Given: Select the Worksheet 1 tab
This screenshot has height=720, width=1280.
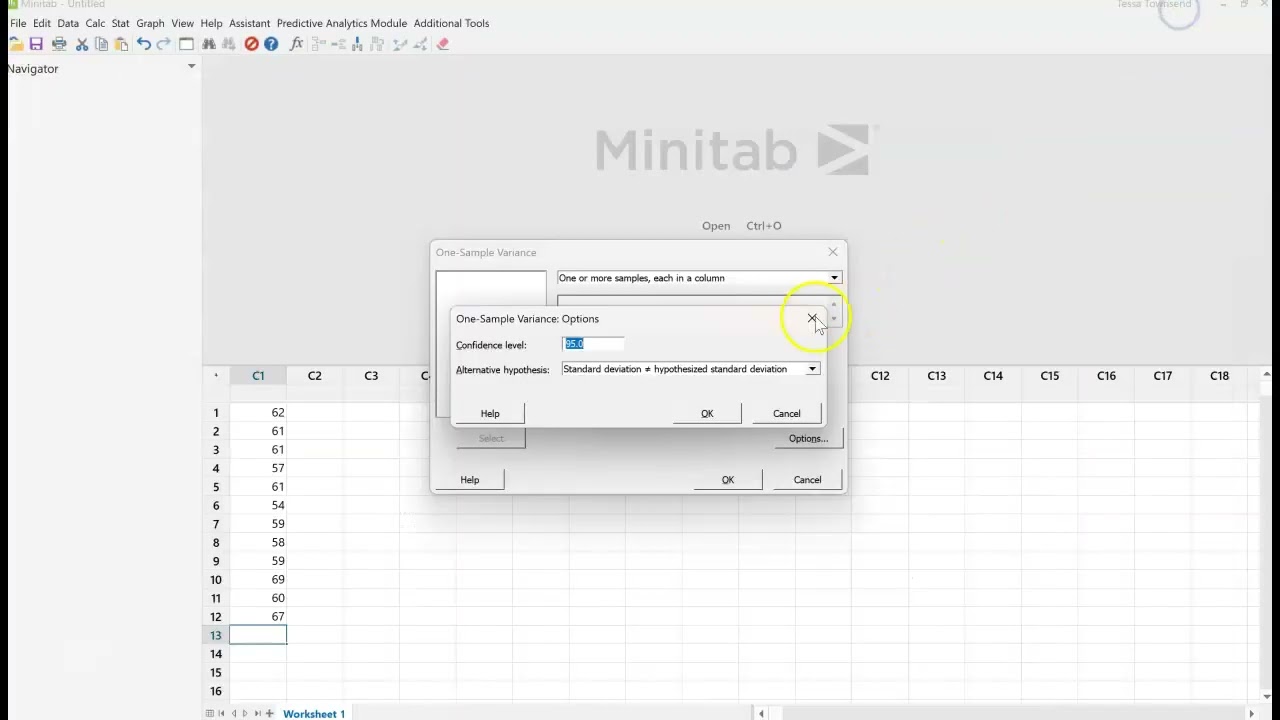Looking at the screenshot, I should pyautogui.click(x=314, y=713).
